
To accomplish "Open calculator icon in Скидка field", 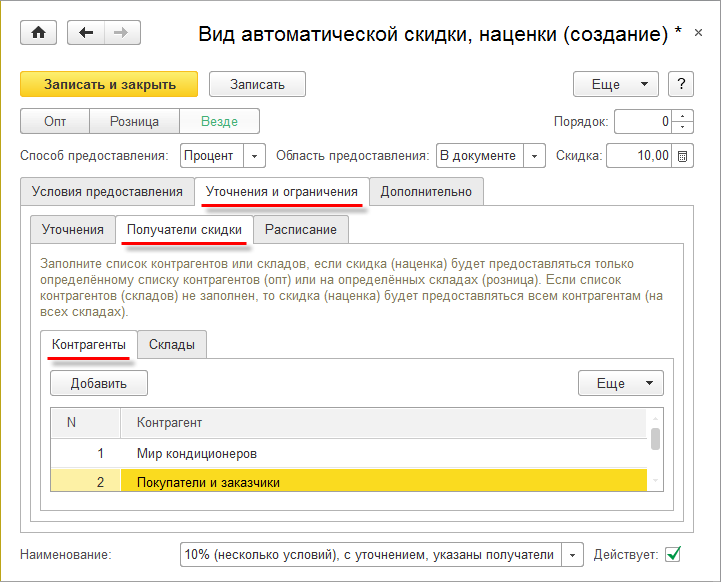I will click(682, 156).
